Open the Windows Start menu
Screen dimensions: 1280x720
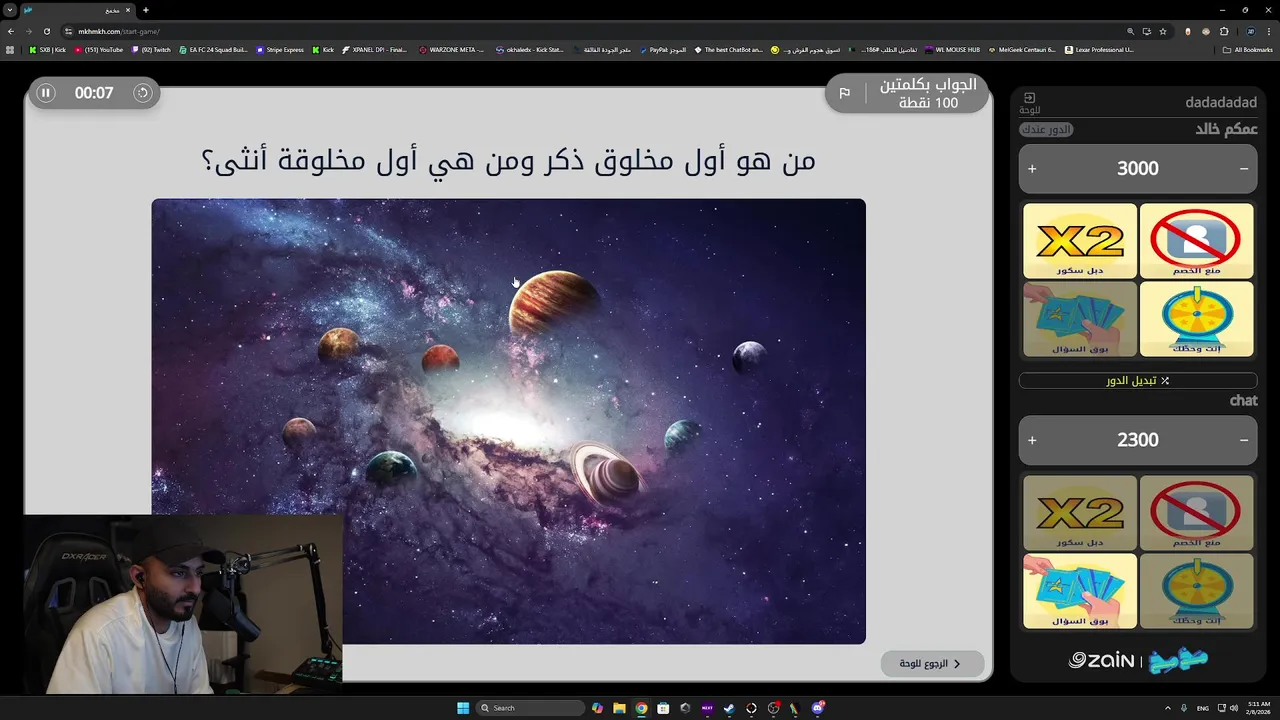point(463,708)
